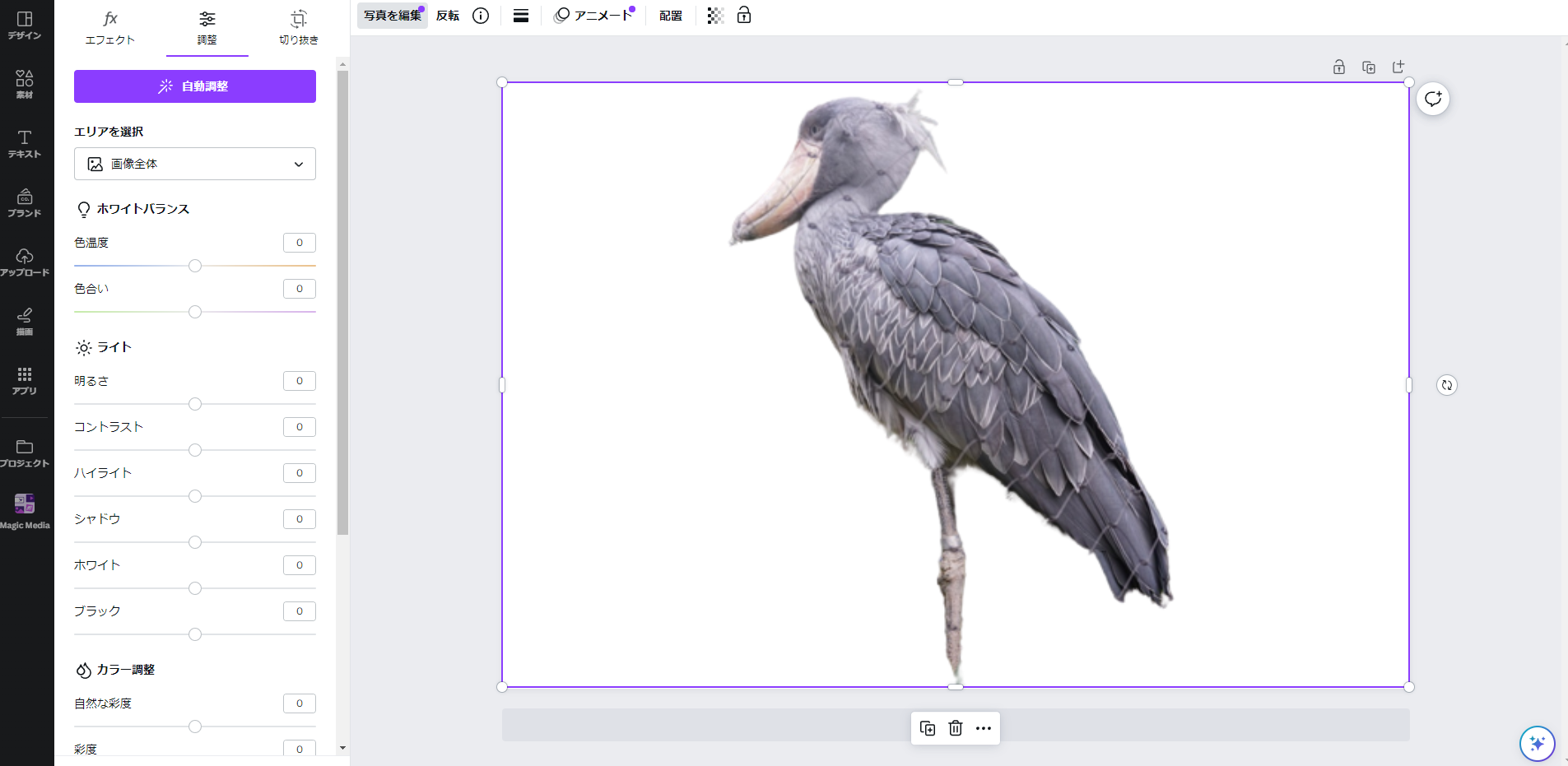Click the 自動調整 button
This screenshot has height=766, width=1568.
pyautogui.click(x=195, y=86)
